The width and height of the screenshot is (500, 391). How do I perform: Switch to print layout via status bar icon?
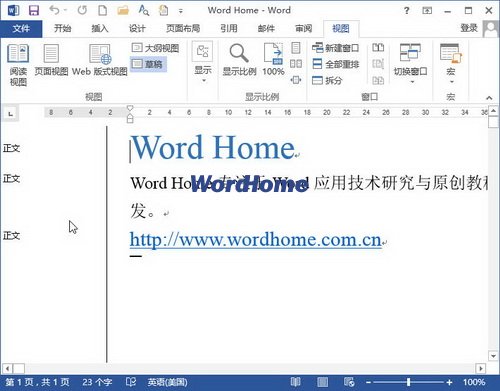click(322, 382)
